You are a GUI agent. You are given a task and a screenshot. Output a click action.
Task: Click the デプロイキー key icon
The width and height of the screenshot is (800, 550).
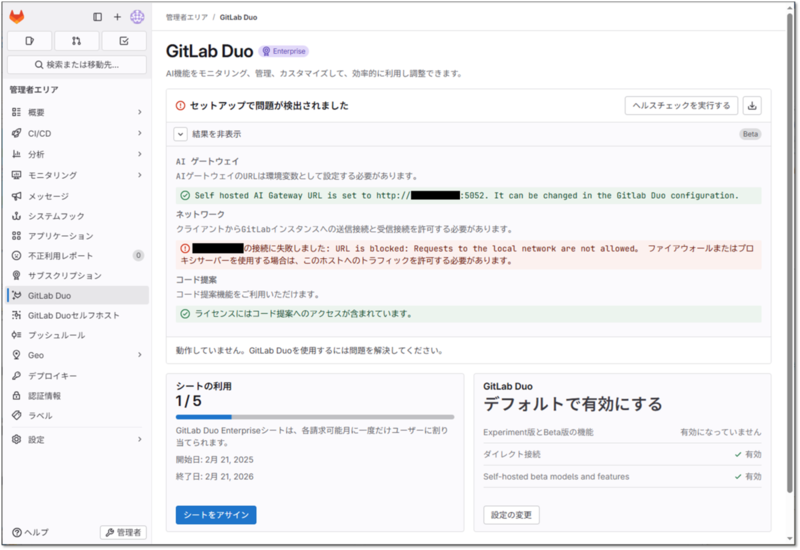pyautogui.click(x=16, y=376)
